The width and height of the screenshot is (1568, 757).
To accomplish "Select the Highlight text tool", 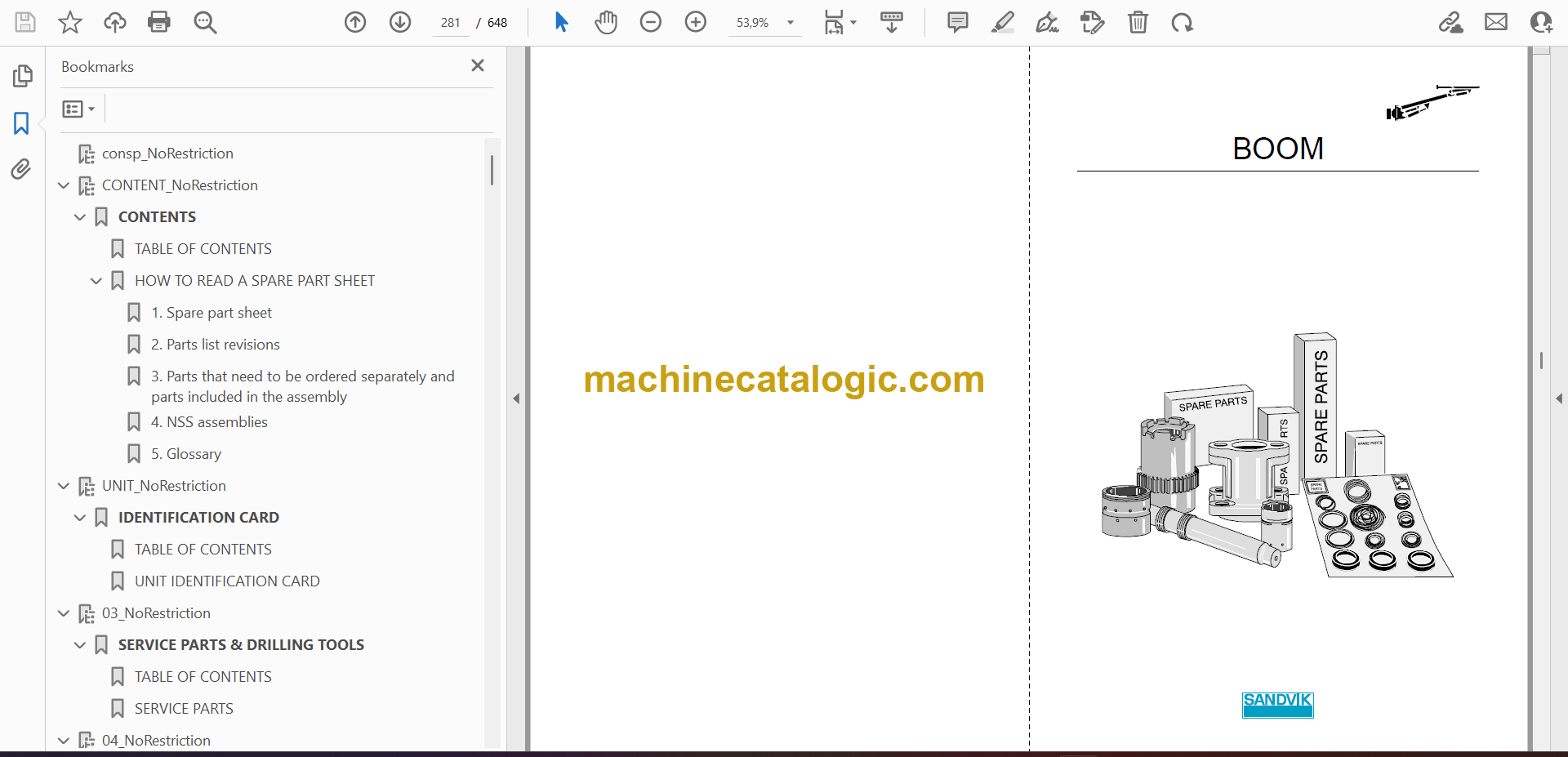I will tap(1002, 22).
